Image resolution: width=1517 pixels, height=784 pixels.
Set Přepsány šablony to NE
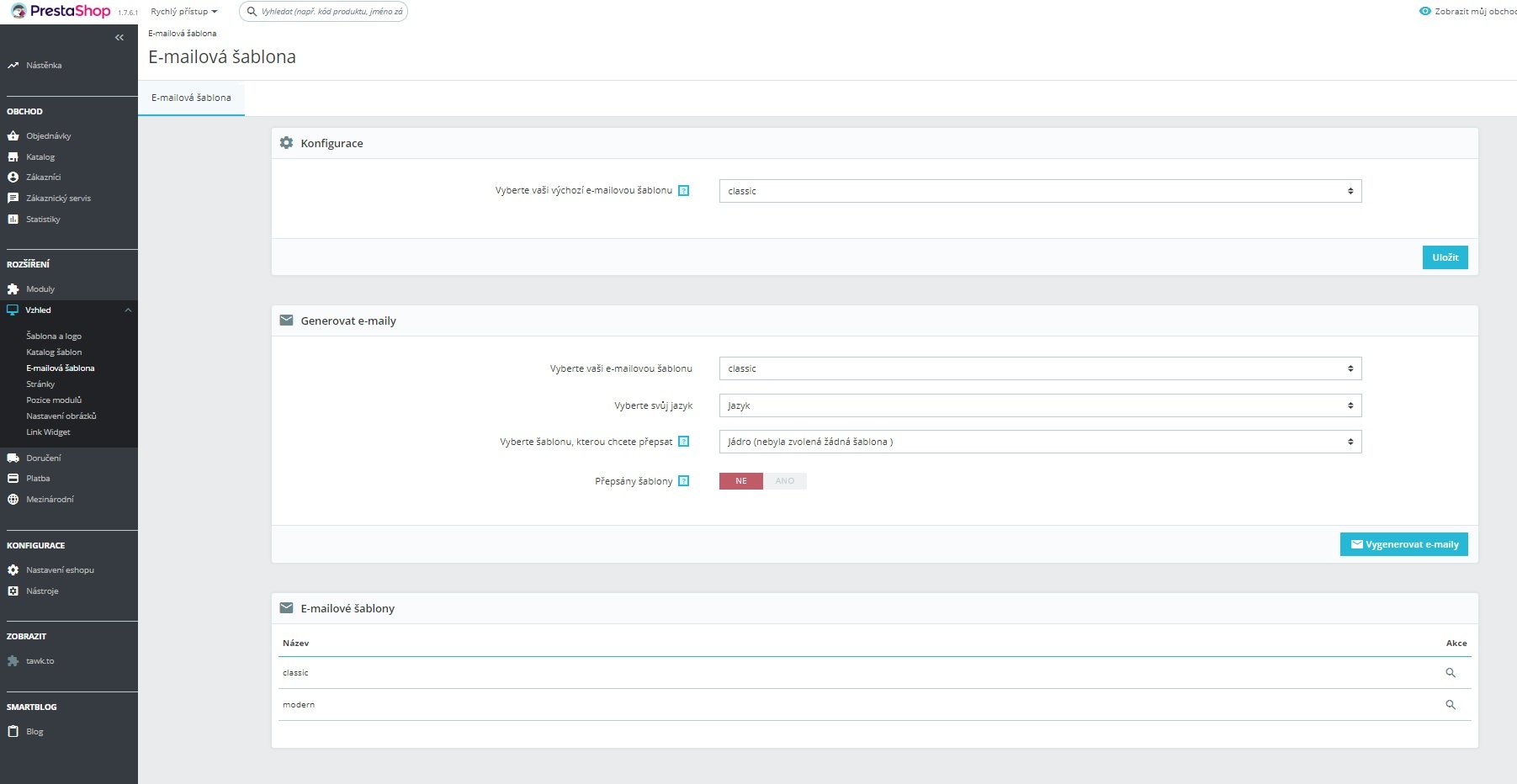741,481
